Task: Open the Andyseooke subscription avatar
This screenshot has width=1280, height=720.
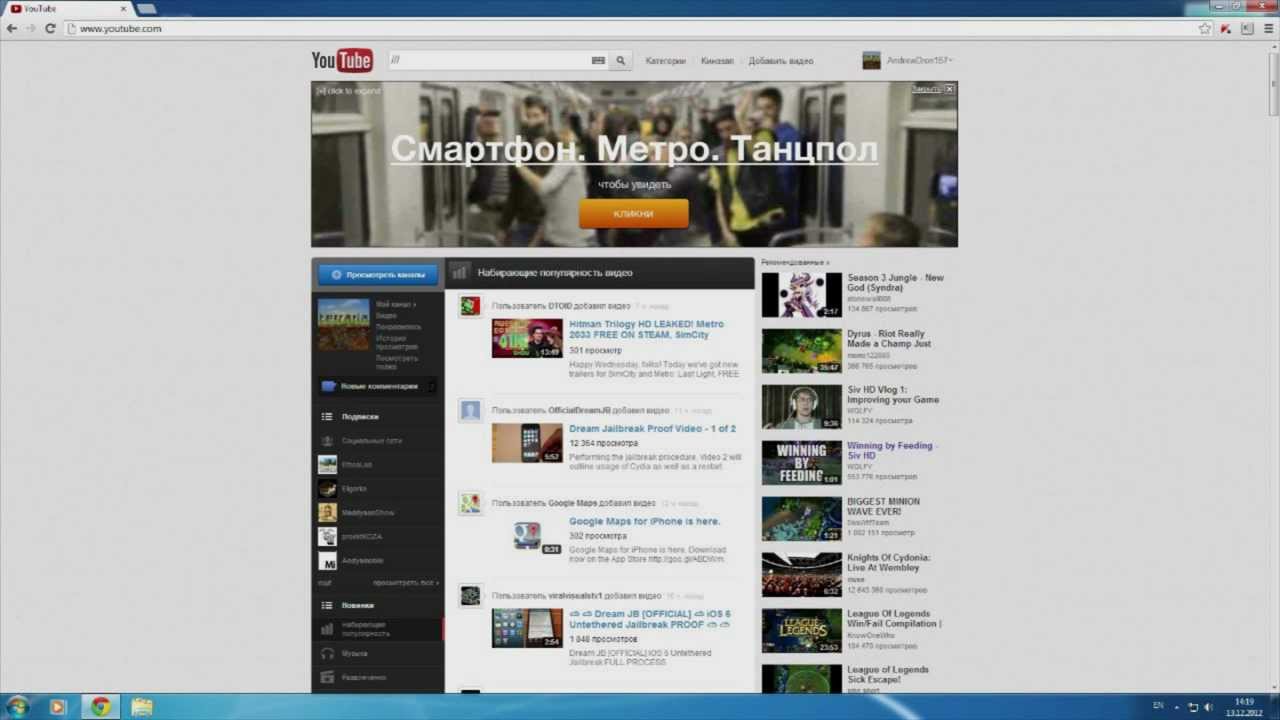Action: pos(327,561)
